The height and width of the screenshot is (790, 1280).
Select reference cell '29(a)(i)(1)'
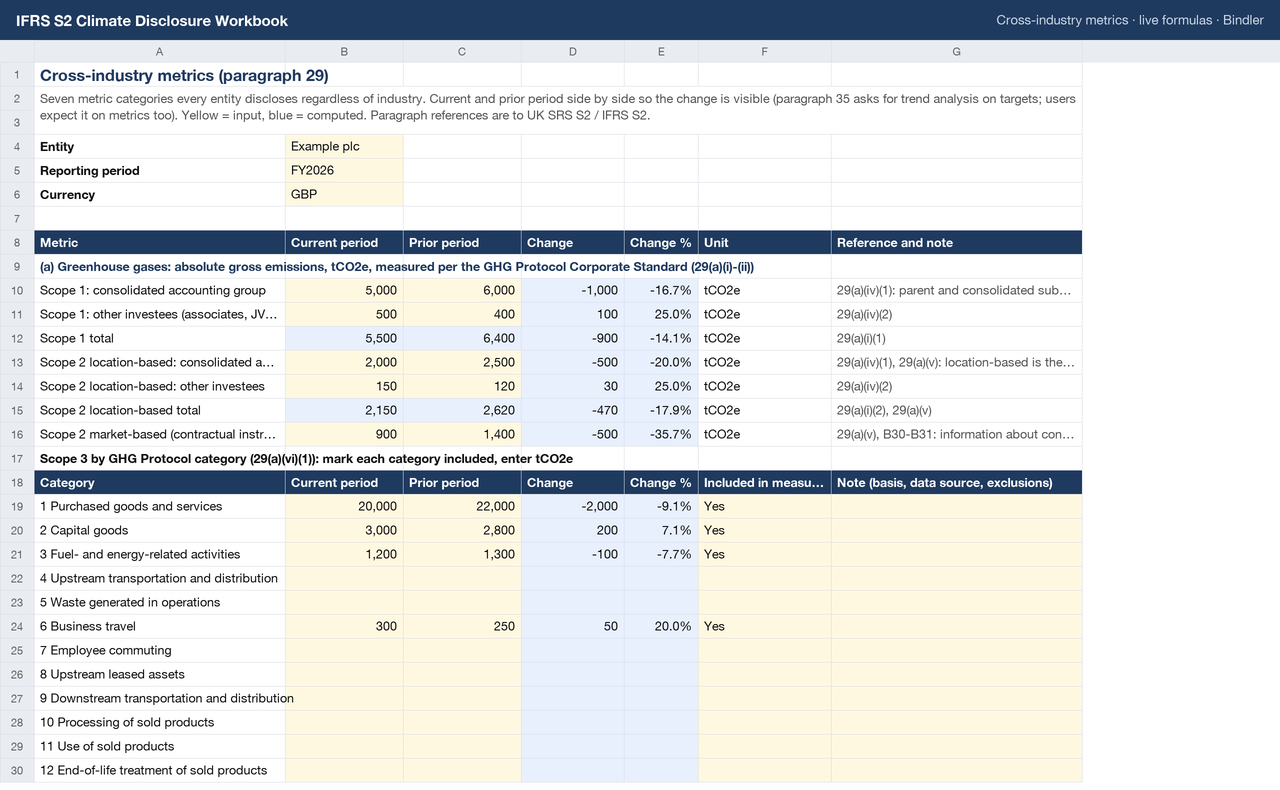(x=956, y=338)
